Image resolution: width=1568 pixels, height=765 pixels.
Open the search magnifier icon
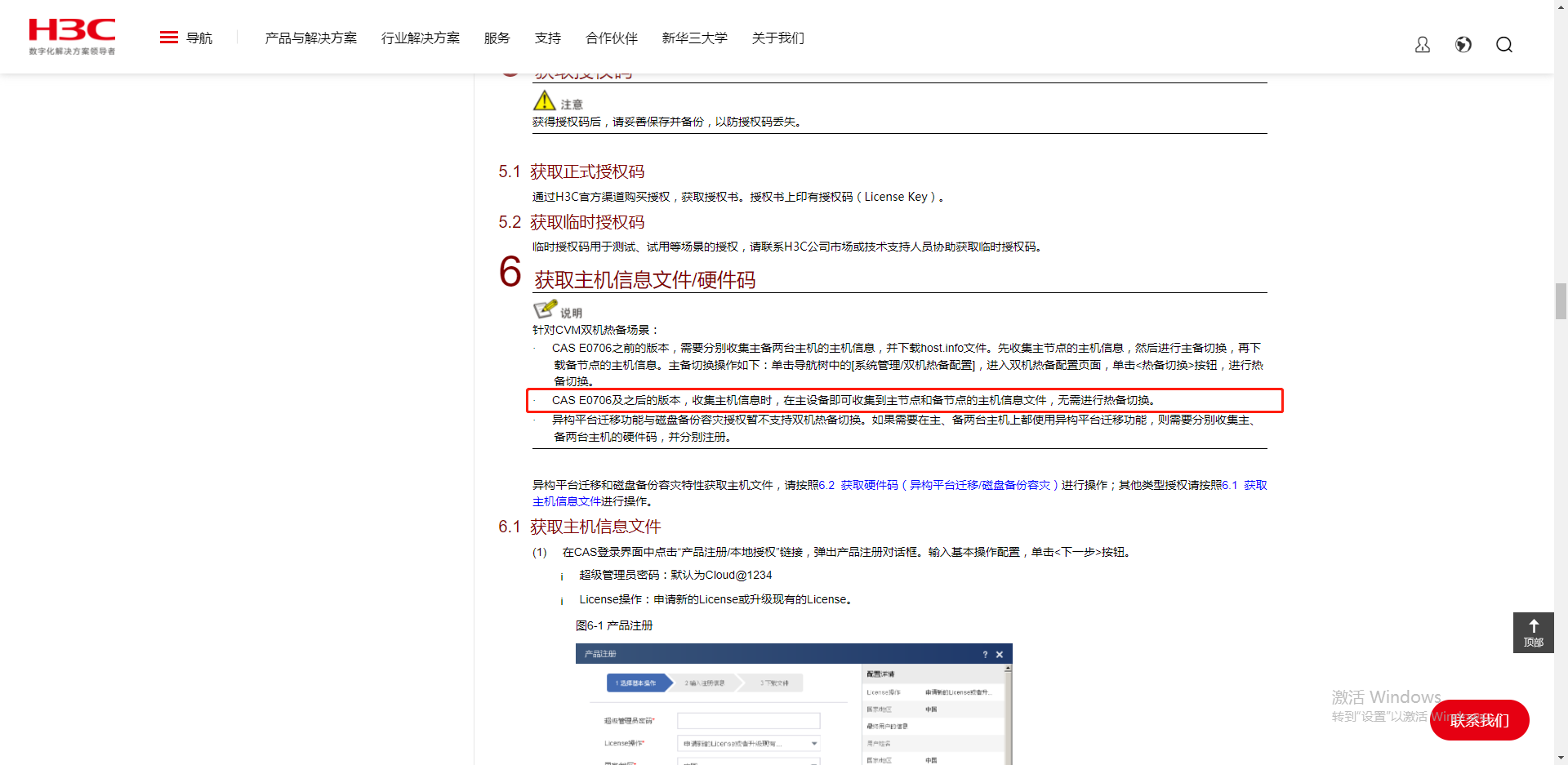[x=1504, y=45]
